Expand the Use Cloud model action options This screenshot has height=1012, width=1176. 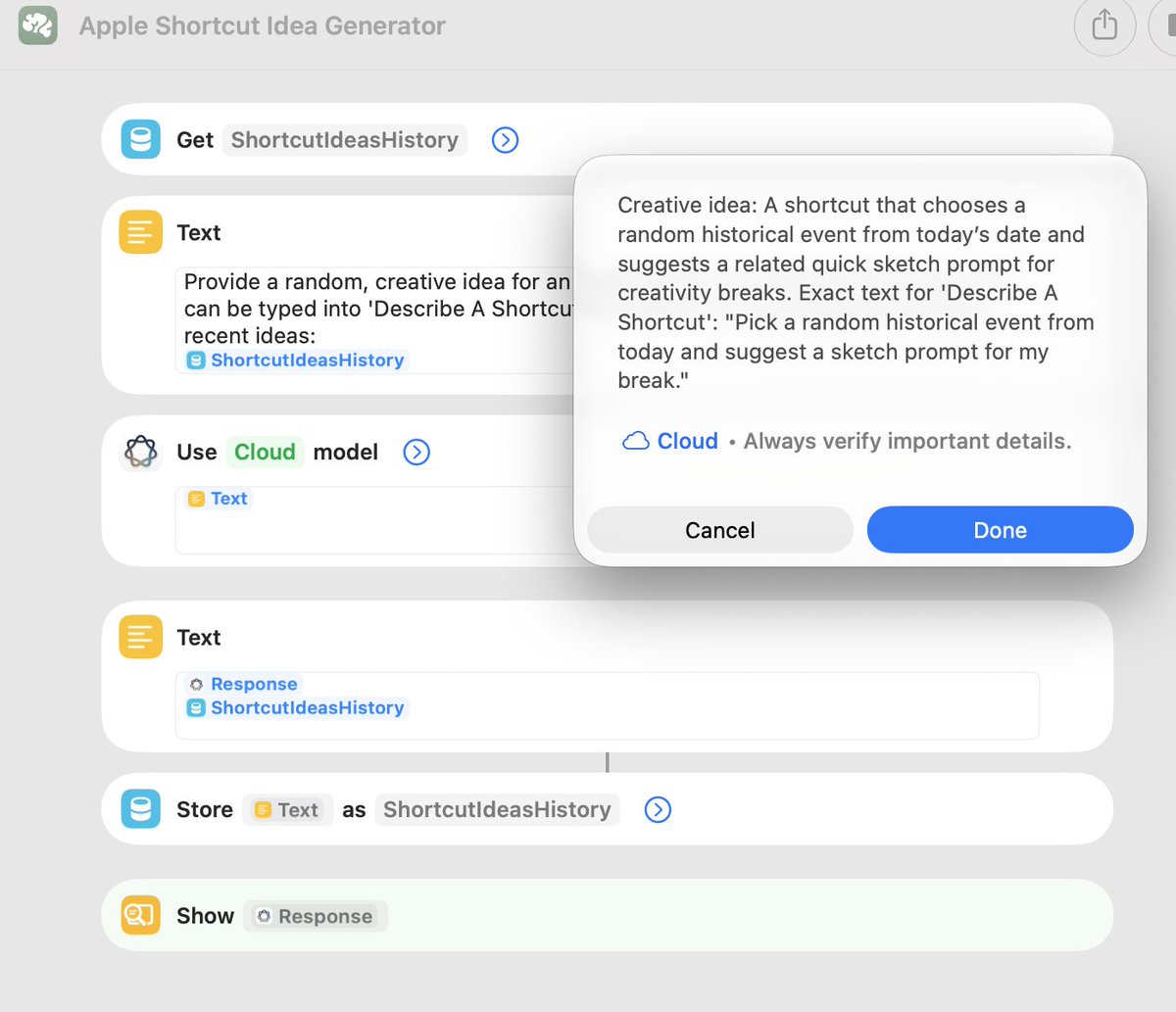[416, 452]
